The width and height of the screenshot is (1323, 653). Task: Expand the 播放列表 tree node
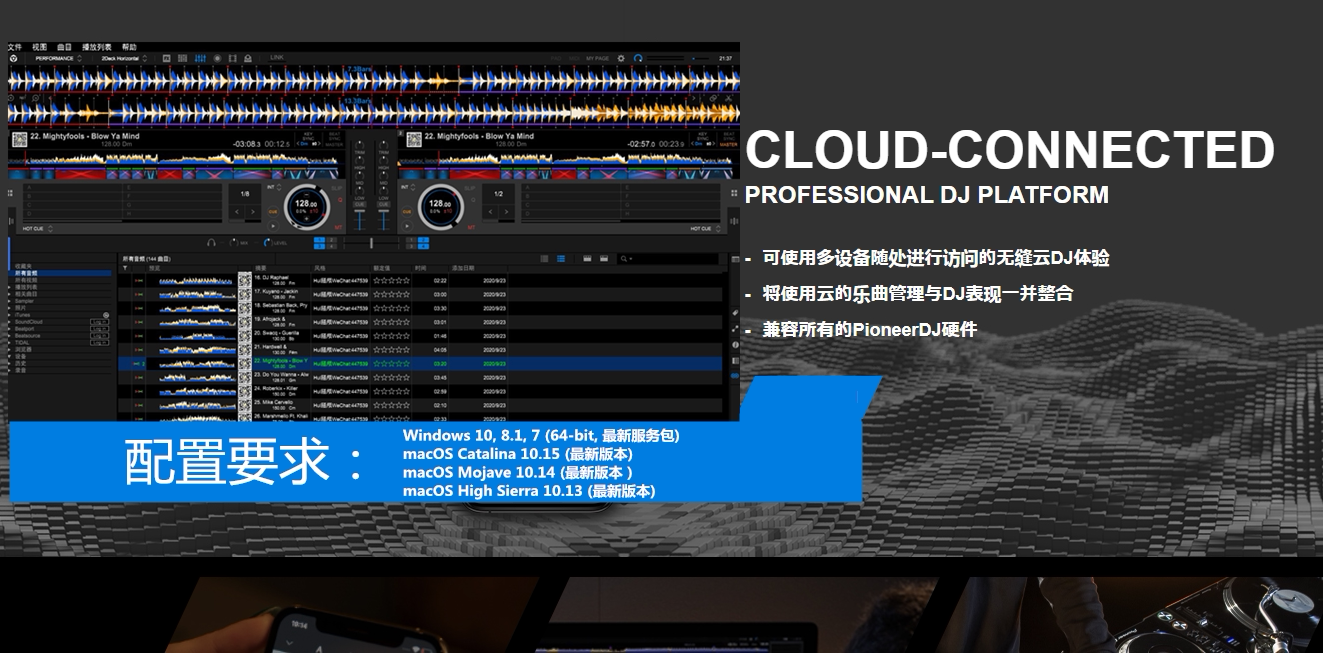[9, 287]
